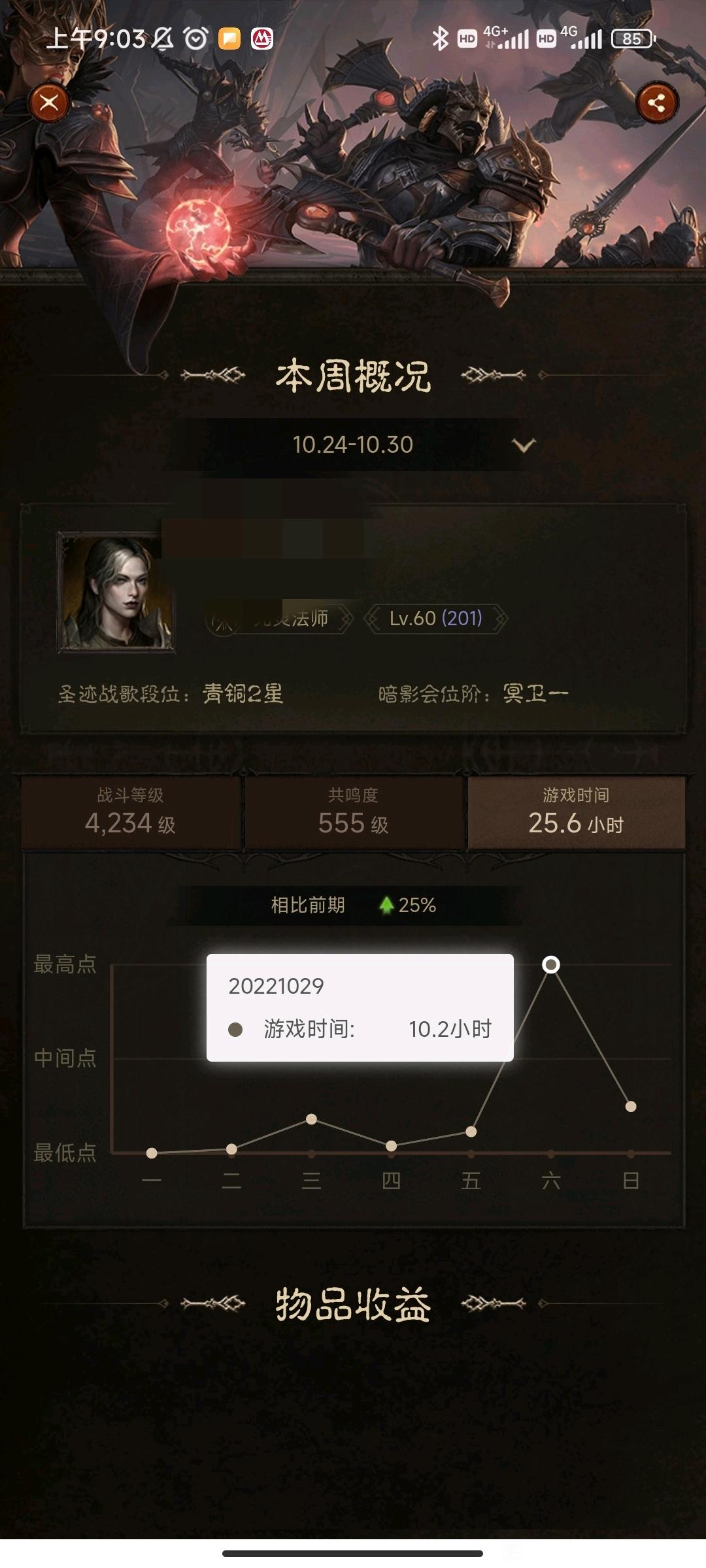The width and height of the screenshot is (706, 1568).
Task: Tap the highlighted Saturday peak point
Action: (551, 964)
